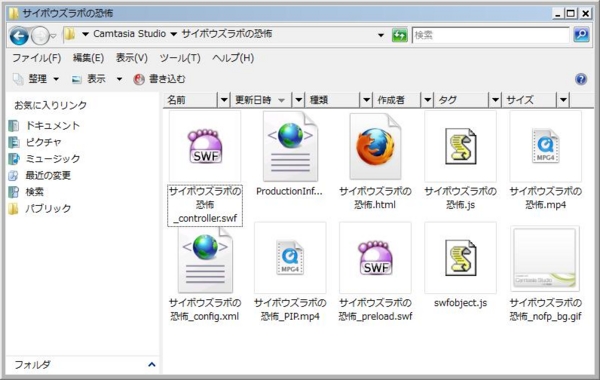
Task: Open the 編集(E) menu
Action: pyautogui.click(x=88, y=58)
